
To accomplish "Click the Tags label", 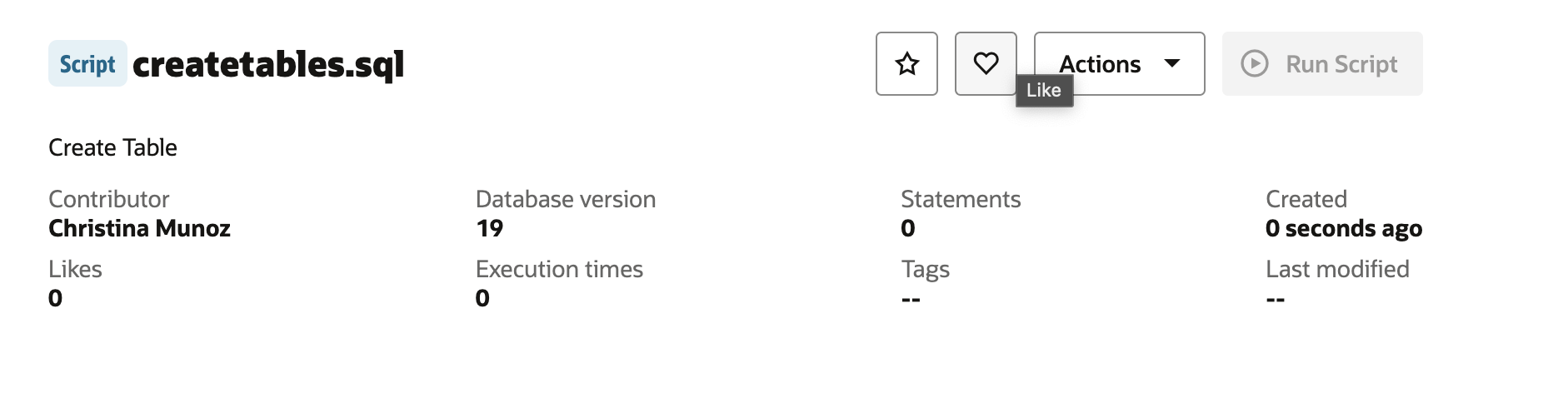I will point(925,269).
